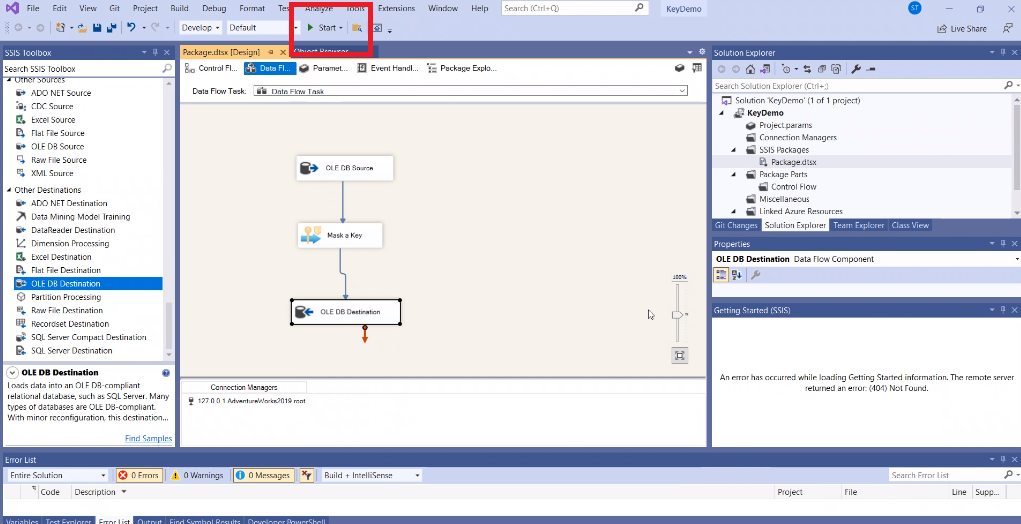Click Pending Changes Filter clock icon

click(x=787, y=69)
